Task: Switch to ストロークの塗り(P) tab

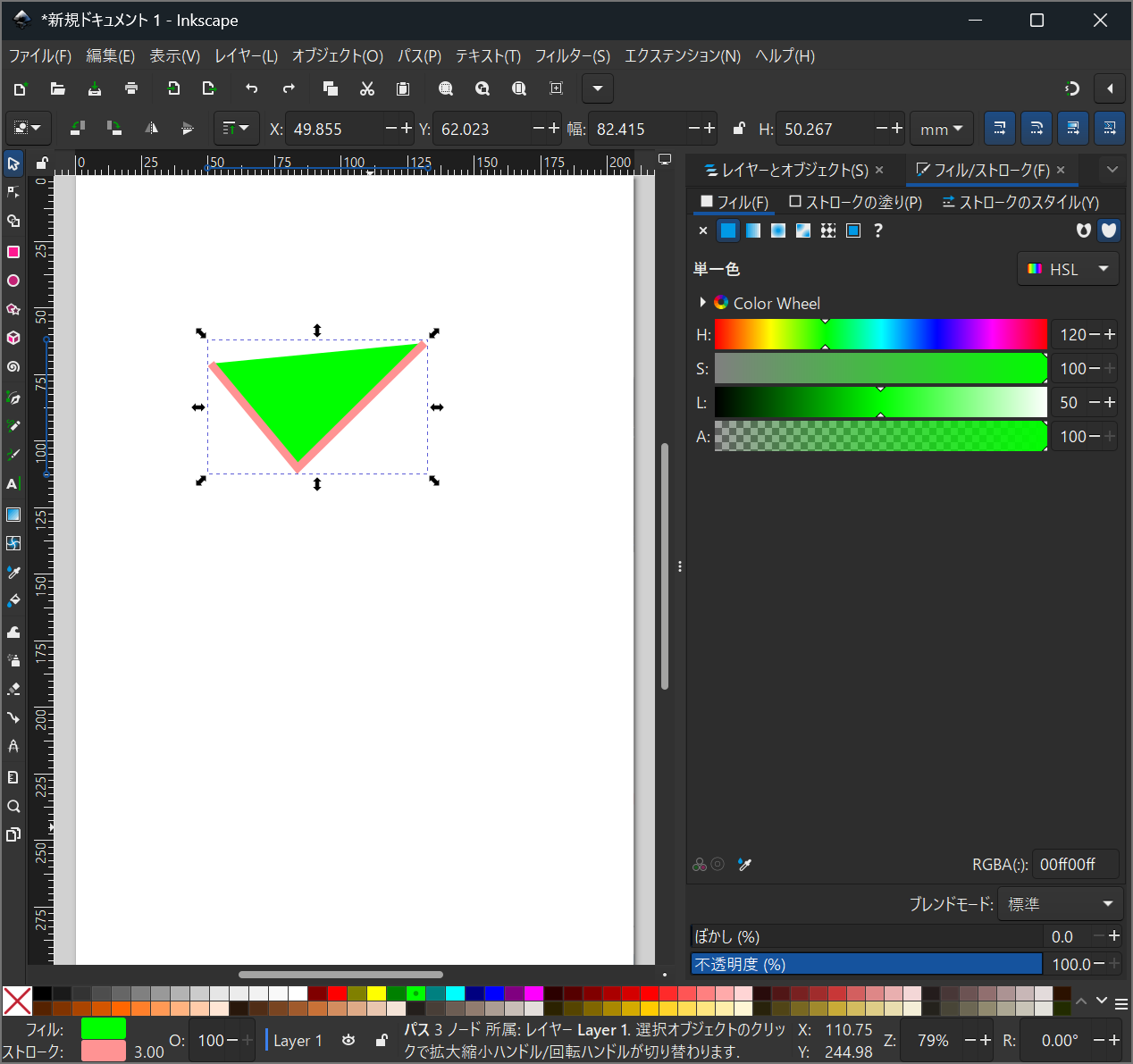Action: [855, 203]
